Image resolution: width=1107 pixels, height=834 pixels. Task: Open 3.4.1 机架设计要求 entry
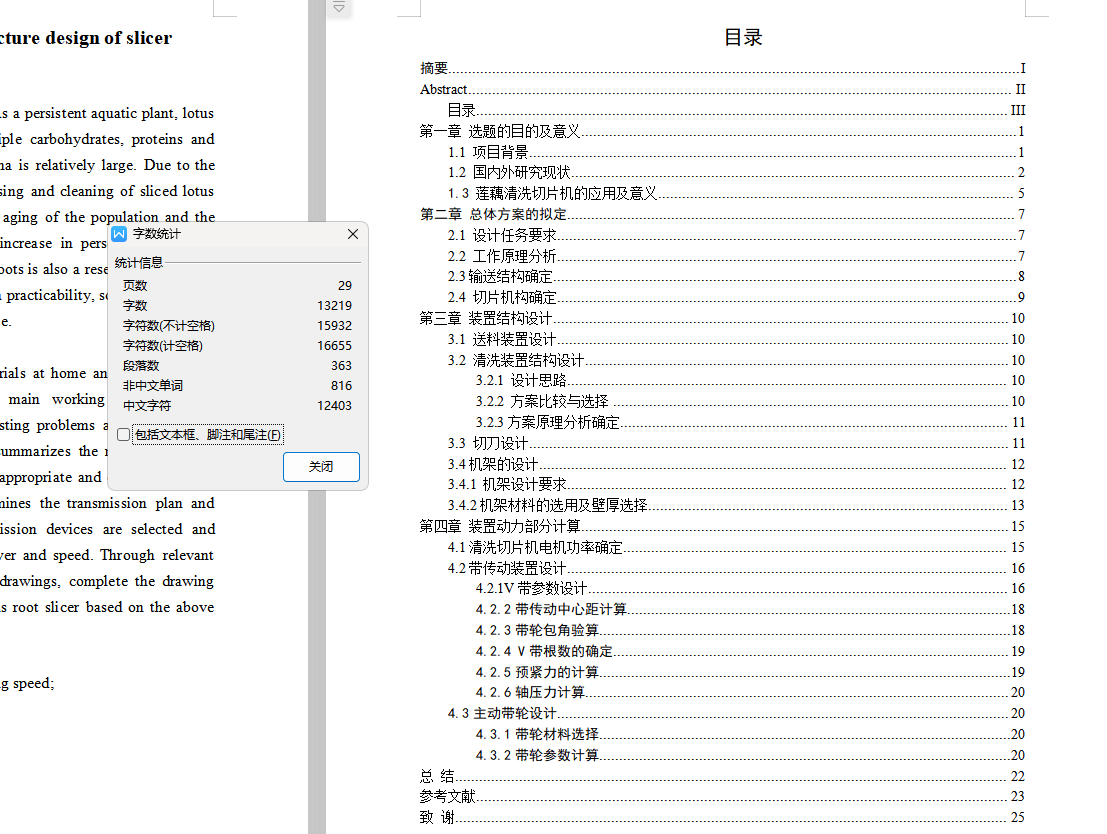point(736,484)
